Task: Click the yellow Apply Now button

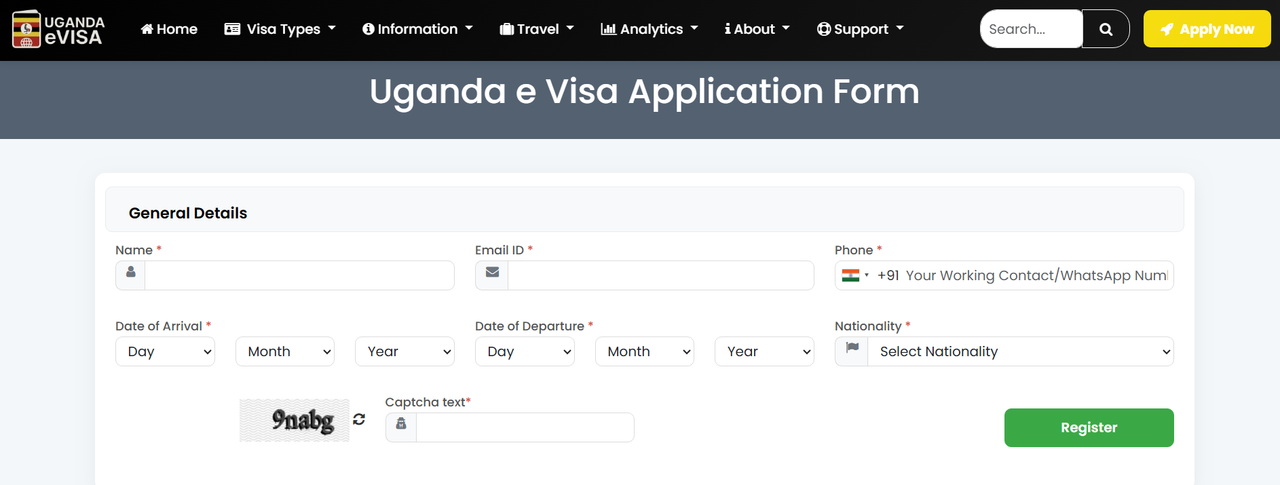Action: 1207,29
